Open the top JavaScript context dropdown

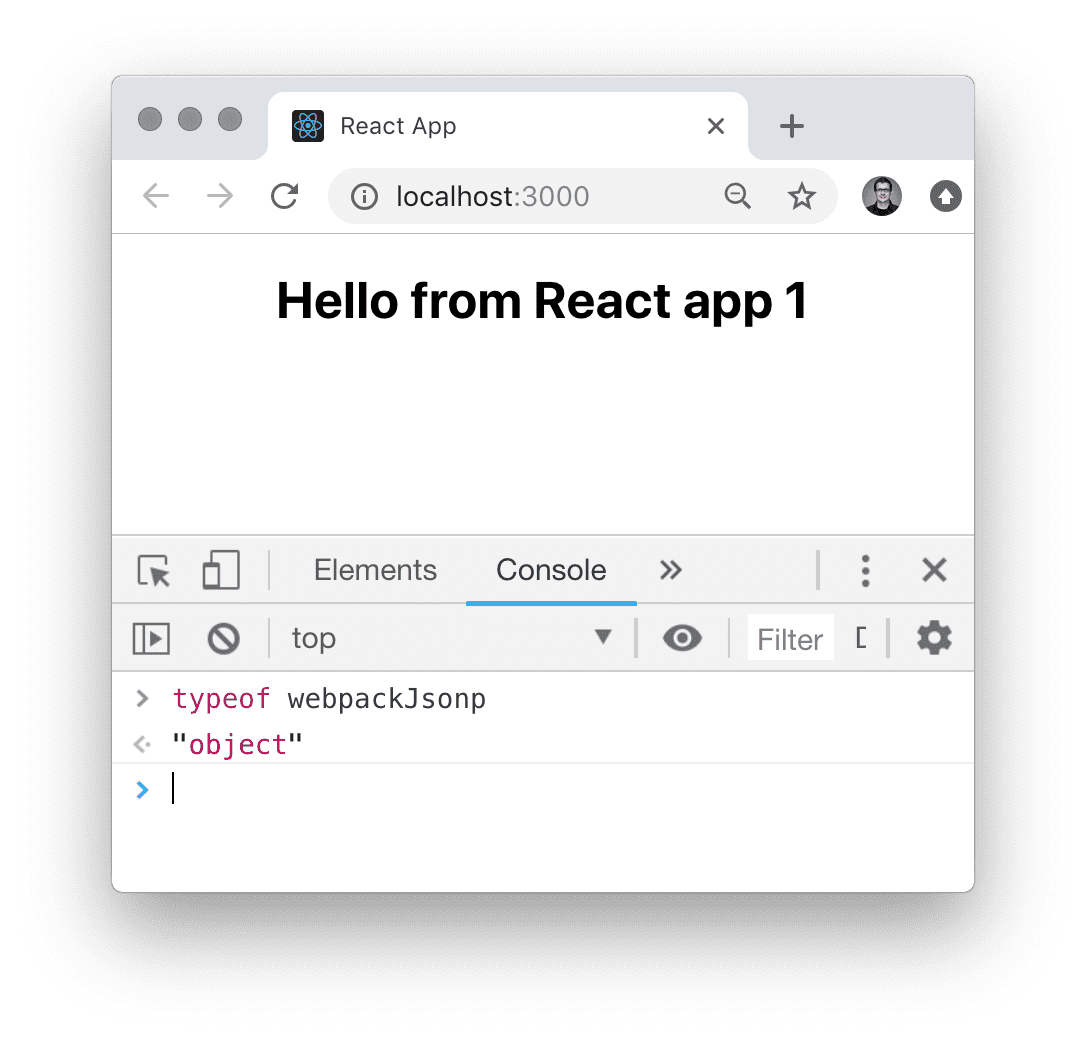click(x=450, y=638)
